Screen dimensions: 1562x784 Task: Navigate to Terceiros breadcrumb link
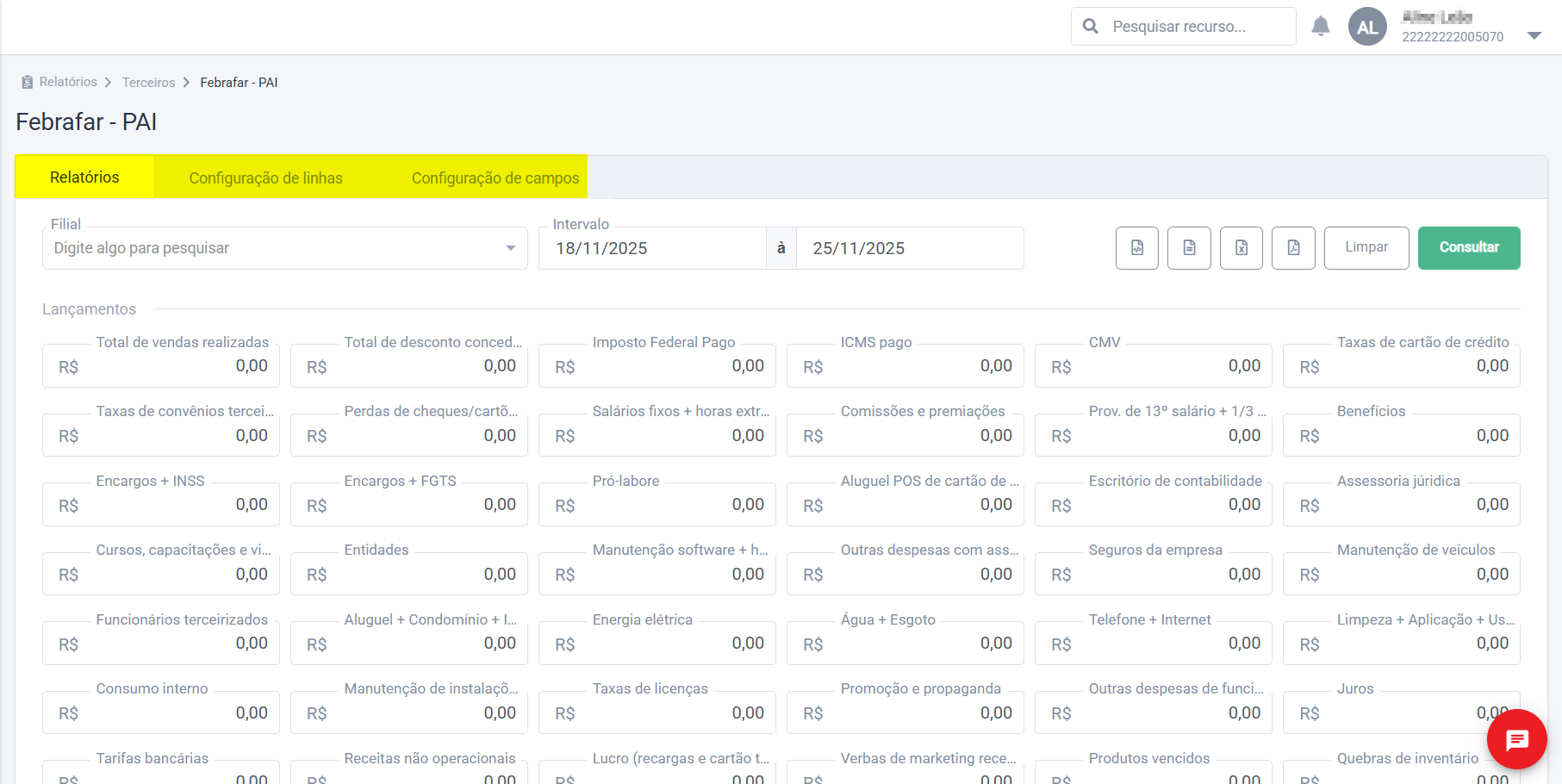pos(148,83)
